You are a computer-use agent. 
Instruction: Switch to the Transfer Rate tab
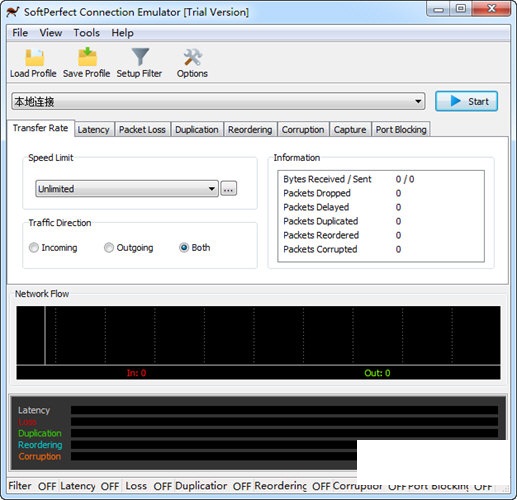(x=41, y=128)
